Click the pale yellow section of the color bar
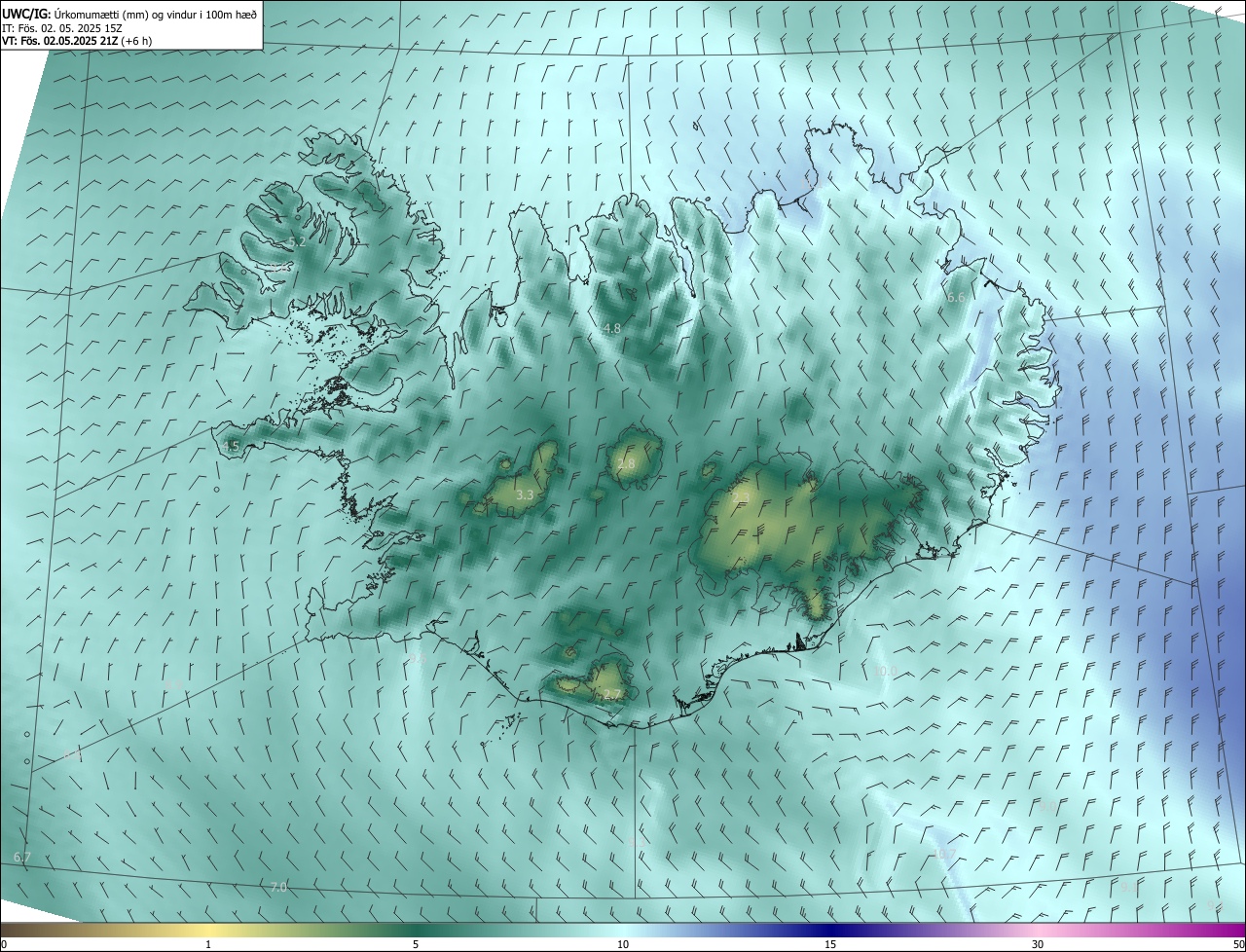1246x952 pixels. (208, 930)
